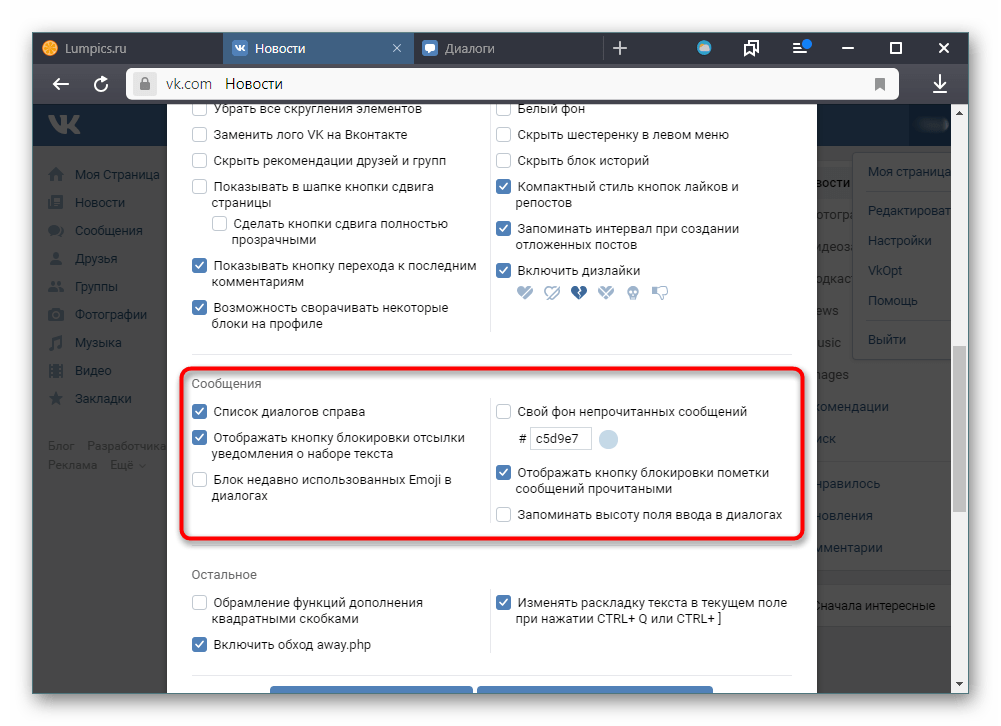Open VkOpt from the right menu
Screen dimensions: 1001x726
(x=885, y=271)
